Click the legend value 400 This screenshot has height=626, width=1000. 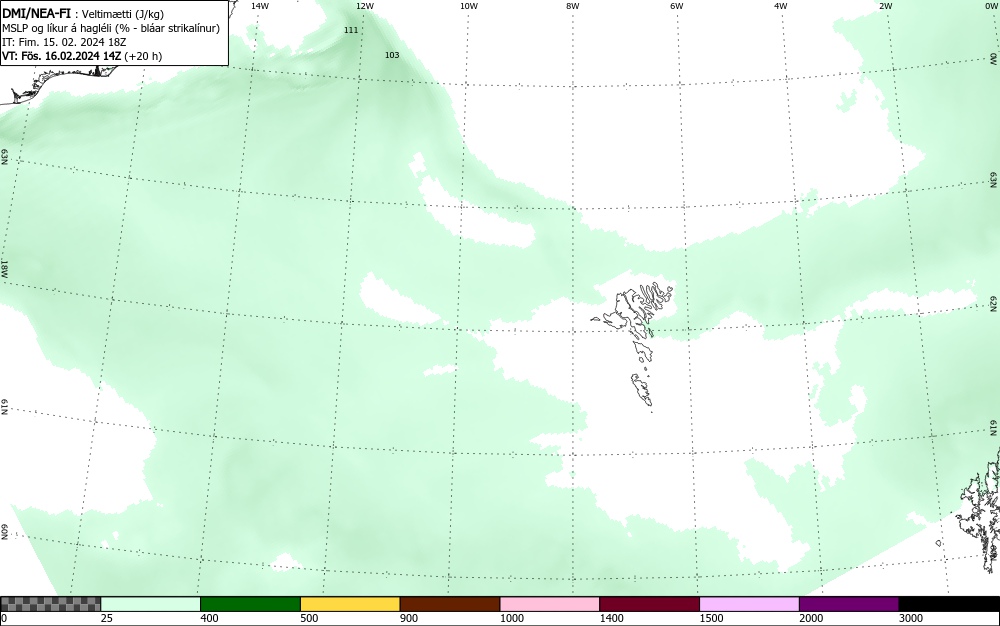click(x=209, y=618)
